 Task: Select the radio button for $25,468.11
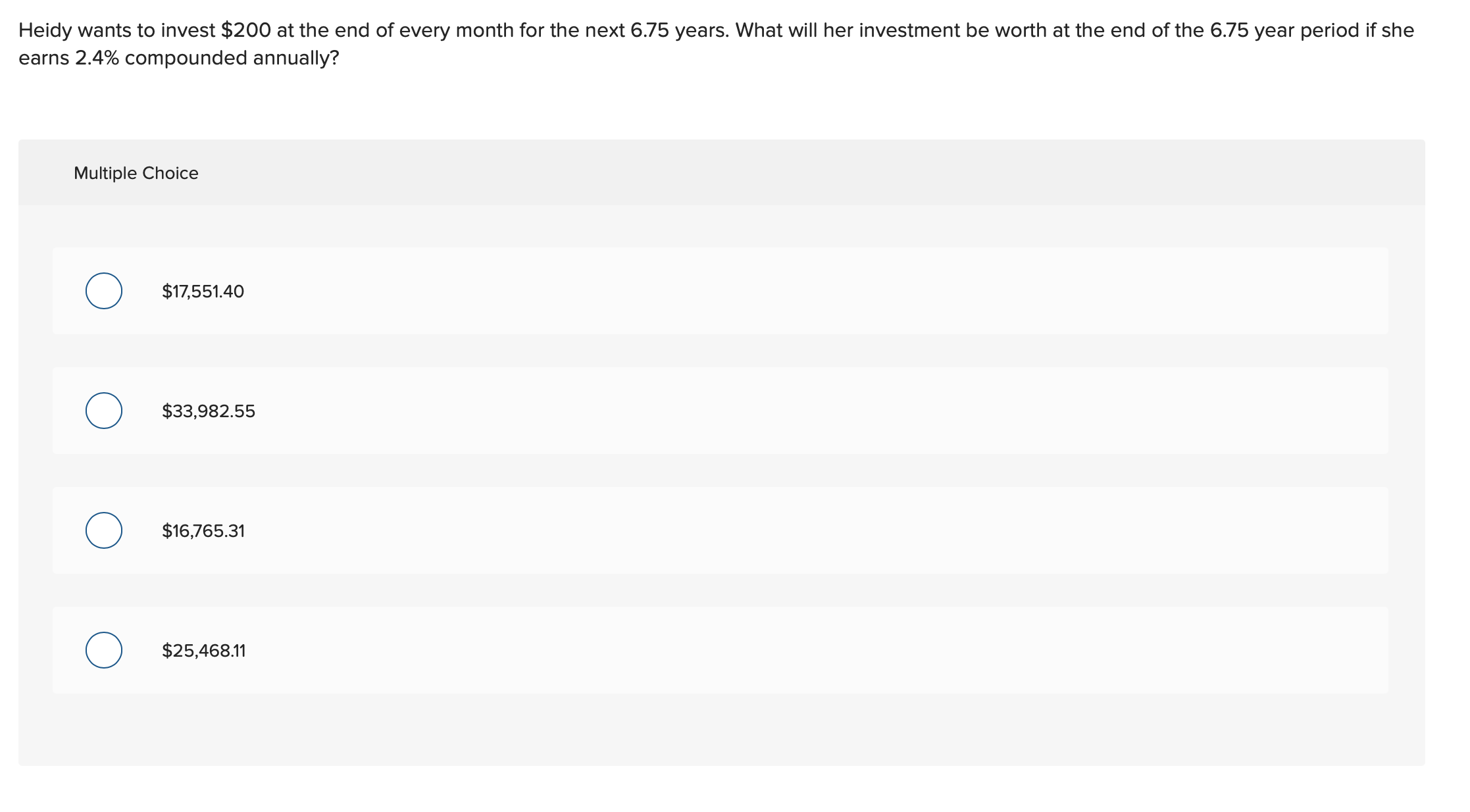tap(103, 651)
